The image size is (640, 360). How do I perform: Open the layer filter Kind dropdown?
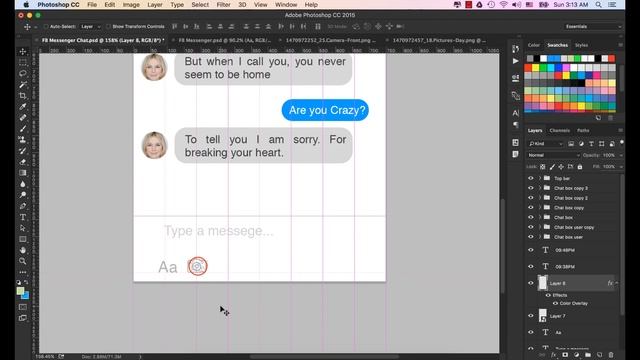coord(546,144)
